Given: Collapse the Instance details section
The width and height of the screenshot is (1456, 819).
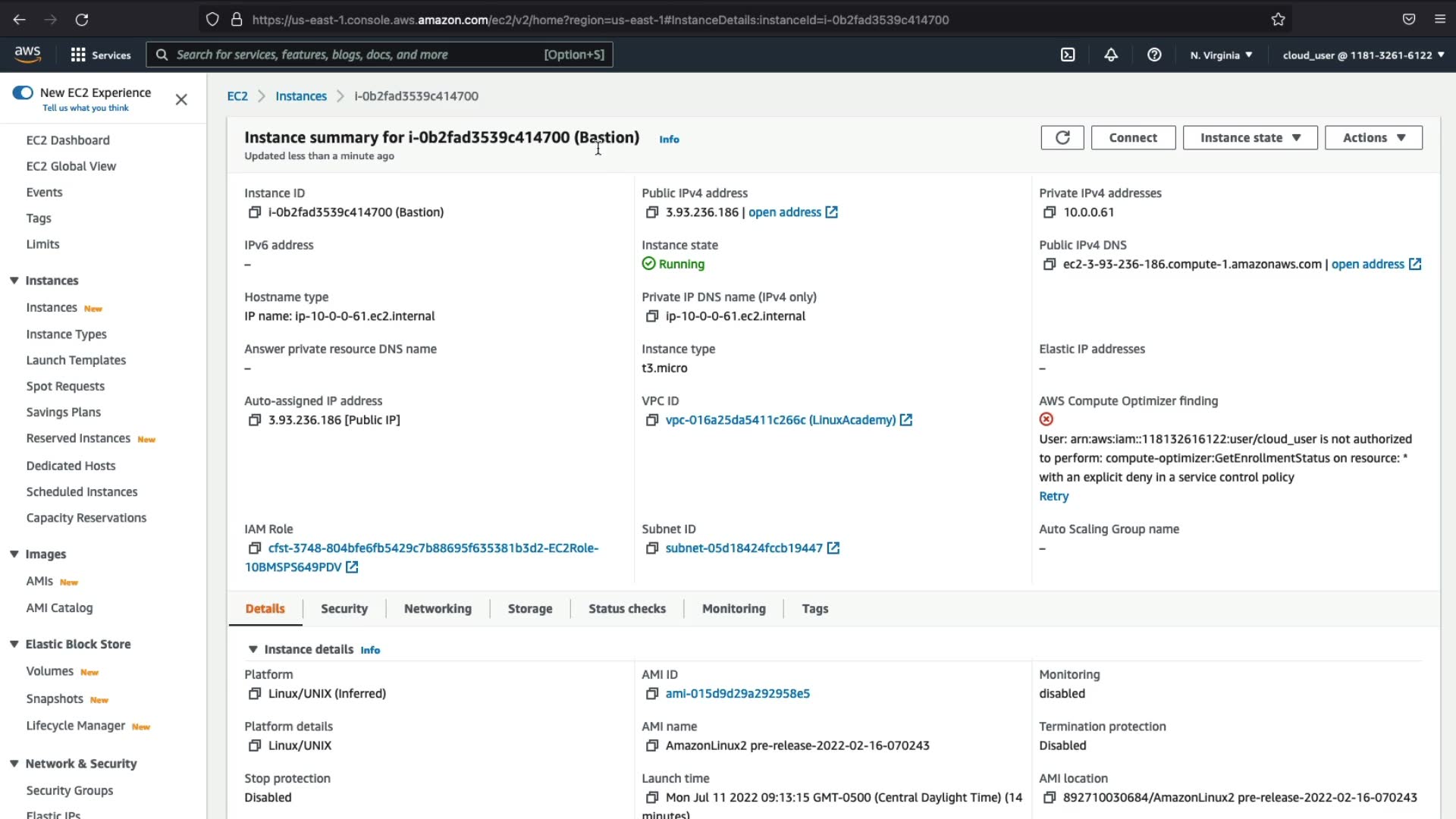Looking at the screenshot, I should pos(253,649).
